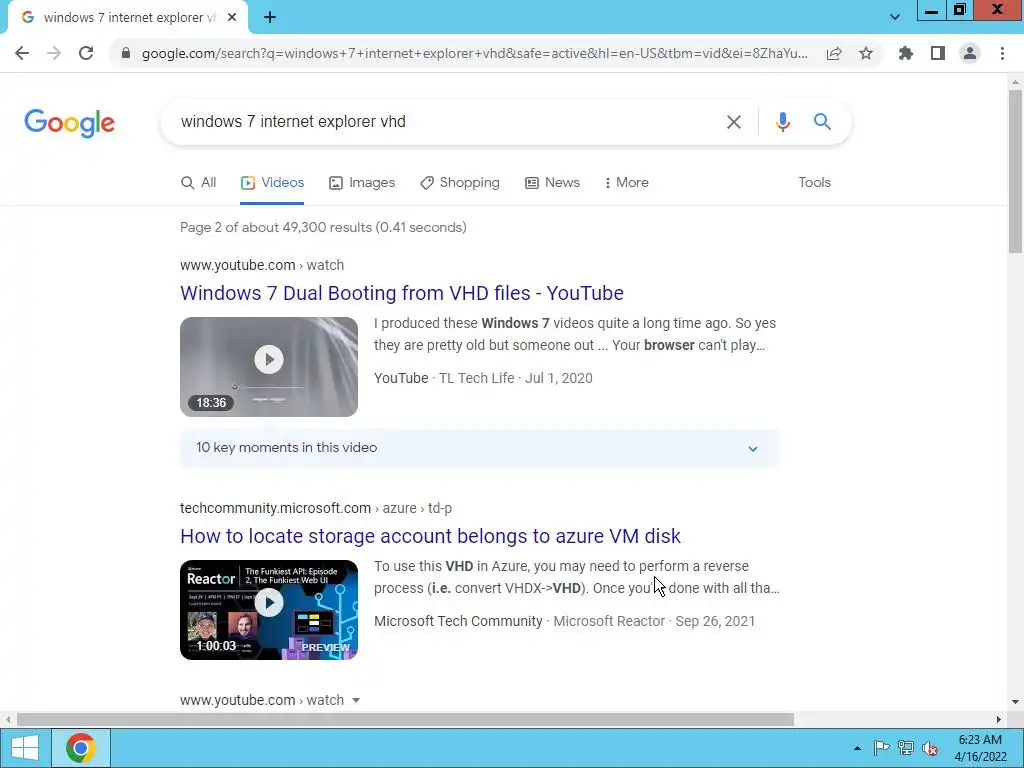Click the vertical scrollbar thumb
The width and height of the screenshot is (1024, 768).
pyautogui.click(x=1015, y=172)
